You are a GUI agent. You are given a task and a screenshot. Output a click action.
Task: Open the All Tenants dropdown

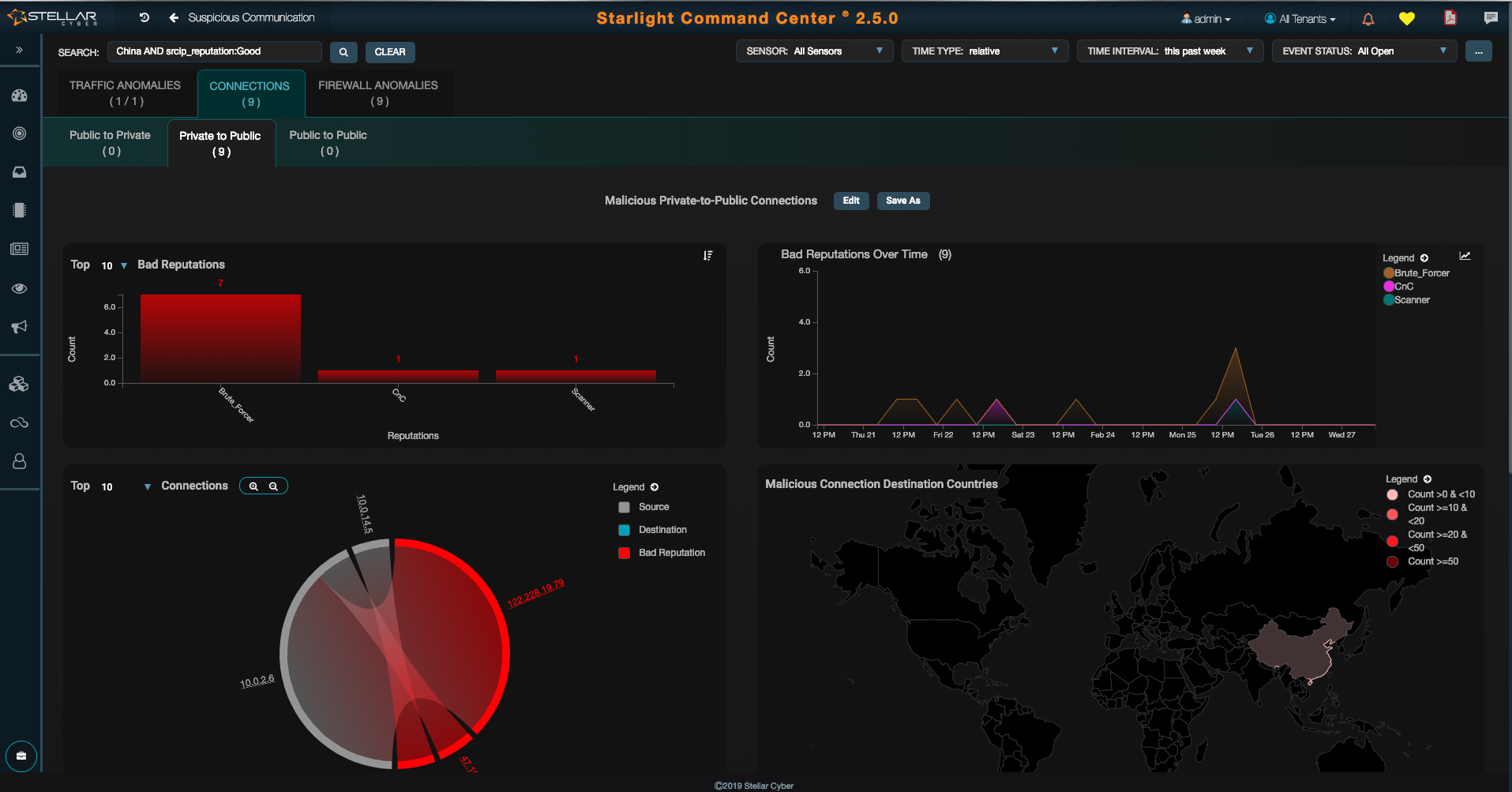pyautogui.click(x=1300, y=19)
